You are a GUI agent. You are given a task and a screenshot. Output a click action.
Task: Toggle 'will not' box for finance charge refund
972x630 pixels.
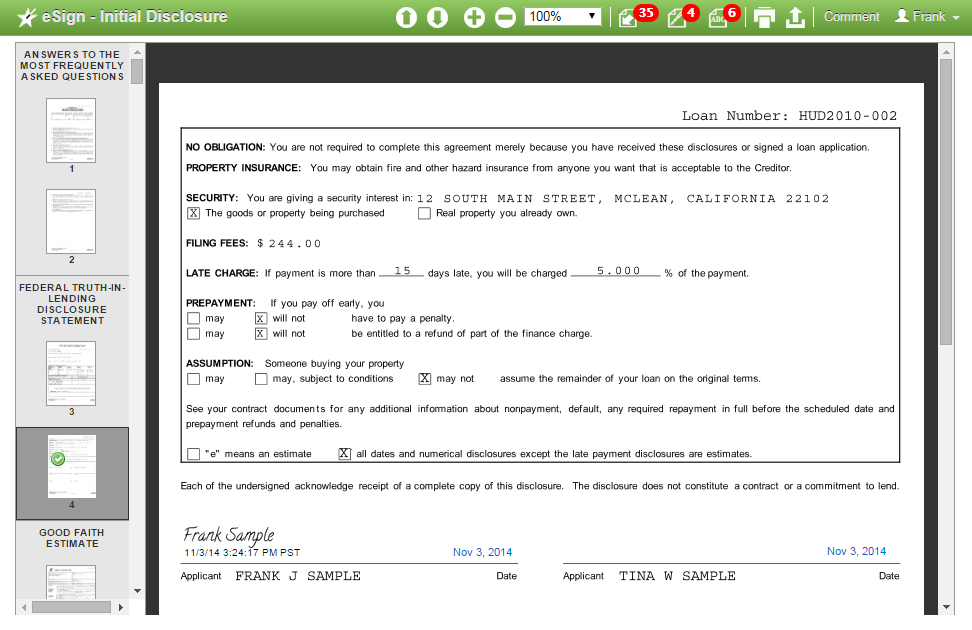coord(261,334)
